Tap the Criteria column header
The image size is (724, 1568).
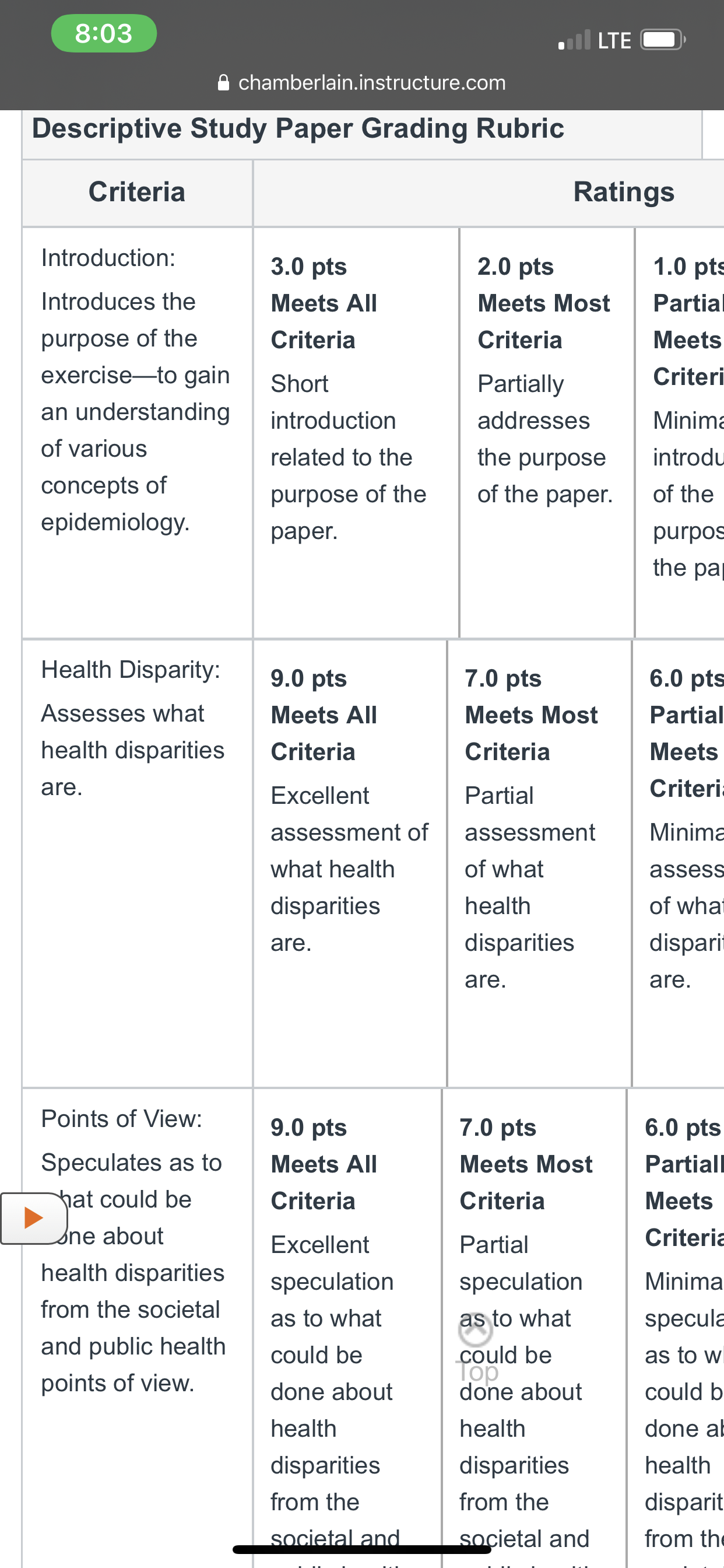(137, 192)
